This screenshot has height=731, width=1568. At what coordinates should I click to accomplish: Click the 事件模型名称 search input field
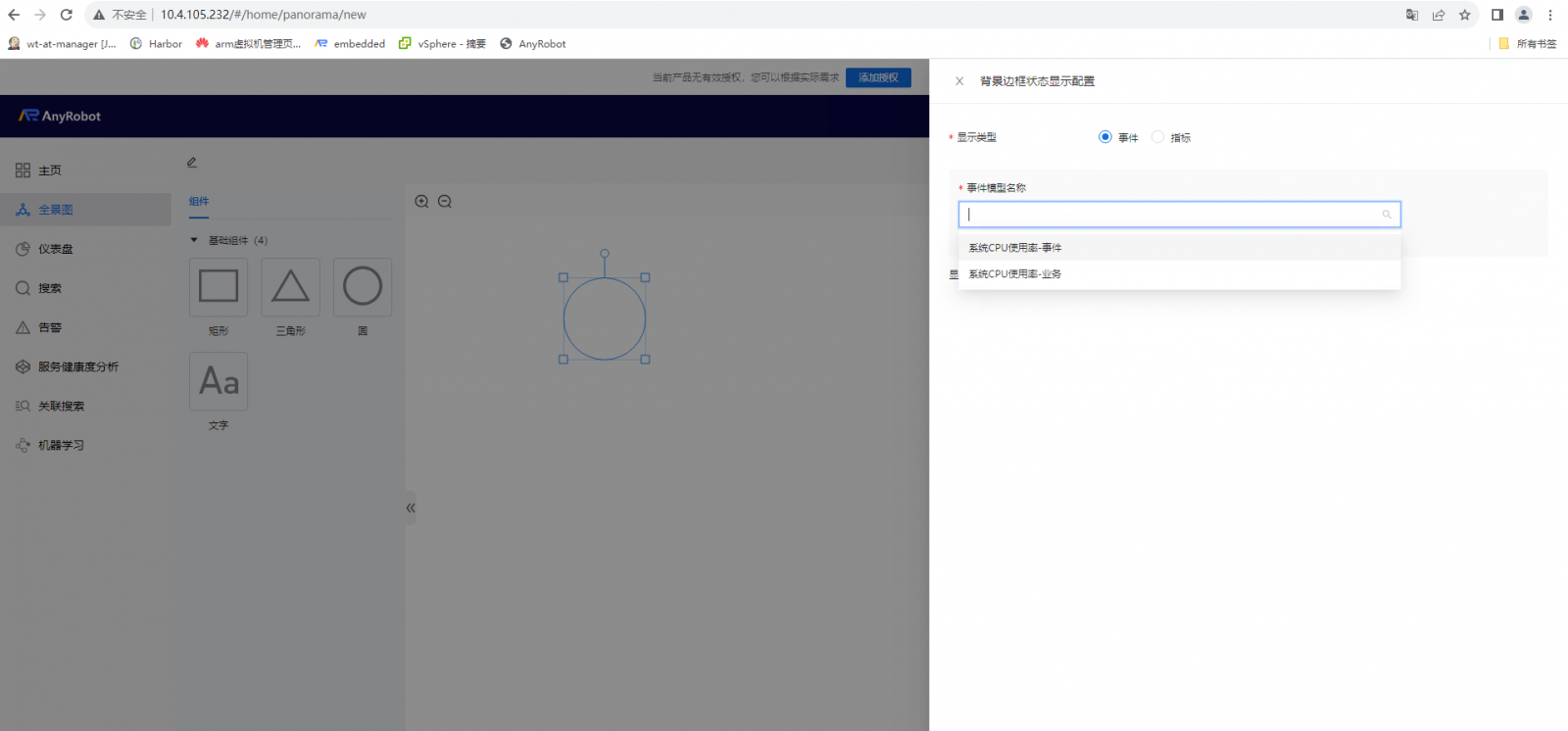[1179, 214]
